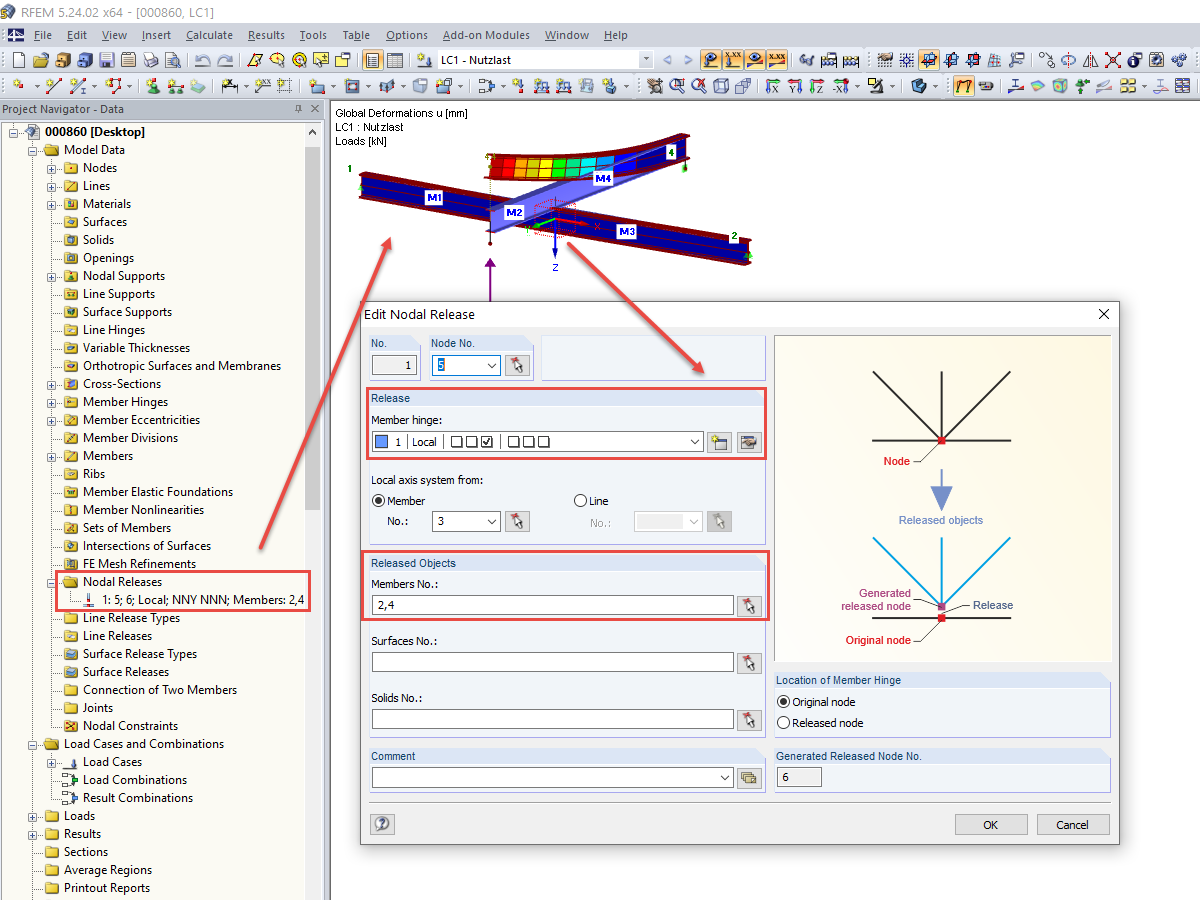
Task: Choose the Line option under Local axis system
Action: [x=581, y=500]
